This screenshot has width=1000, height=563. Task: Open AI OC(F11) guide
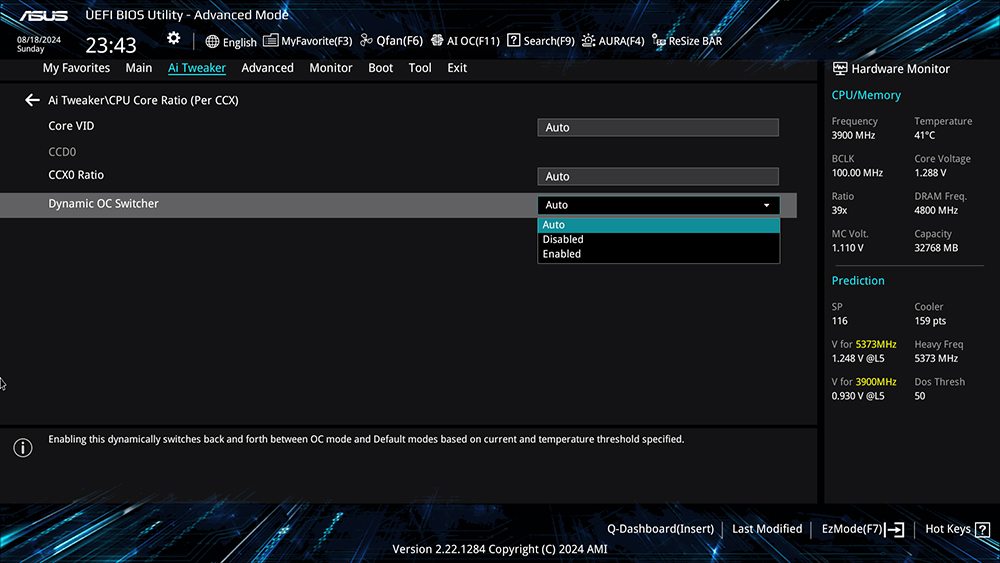click(x=465, y=42)
